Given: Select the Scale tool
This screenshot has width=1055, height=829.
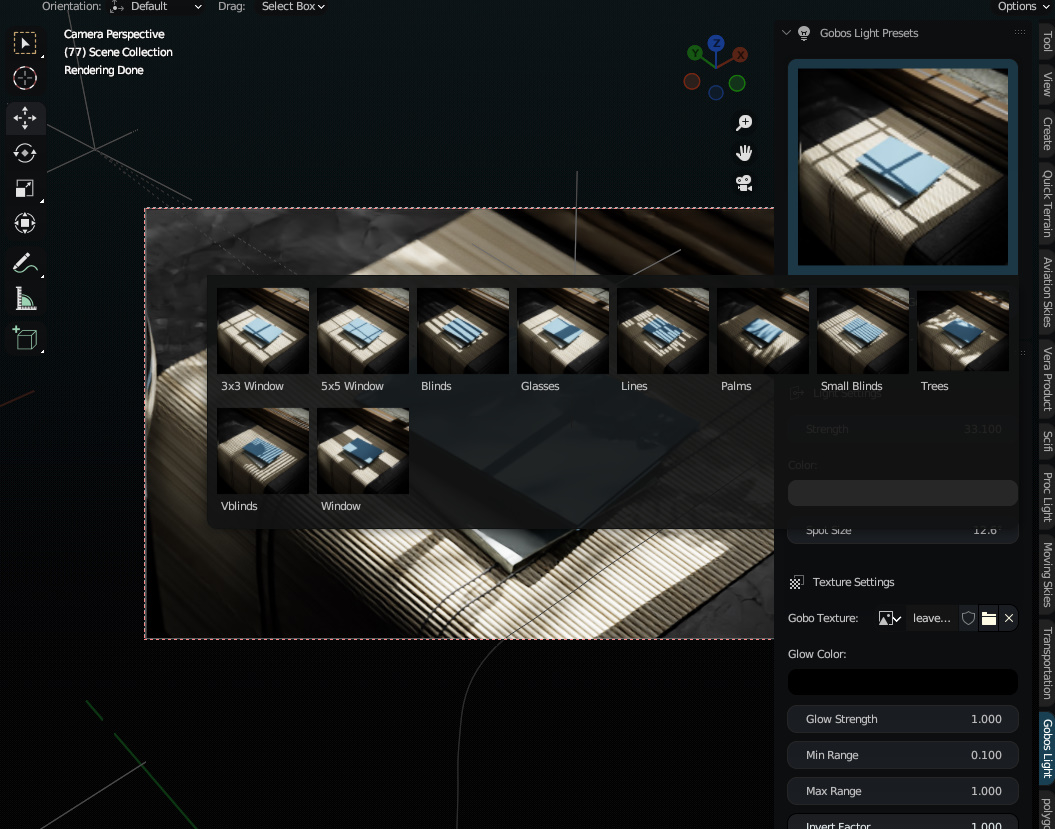Looking at the screenshot, I should (x=25, y=188).
